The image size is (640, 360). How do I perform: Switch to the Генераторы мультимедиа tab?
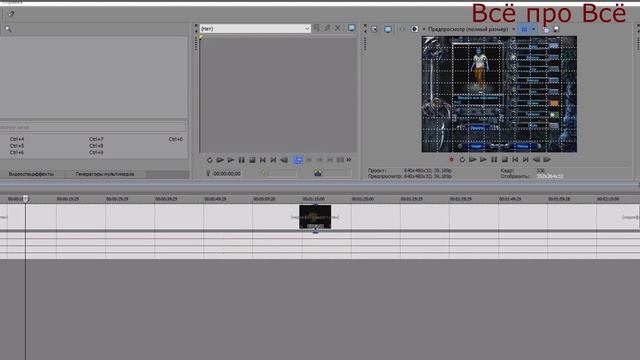tap(105, 174)
